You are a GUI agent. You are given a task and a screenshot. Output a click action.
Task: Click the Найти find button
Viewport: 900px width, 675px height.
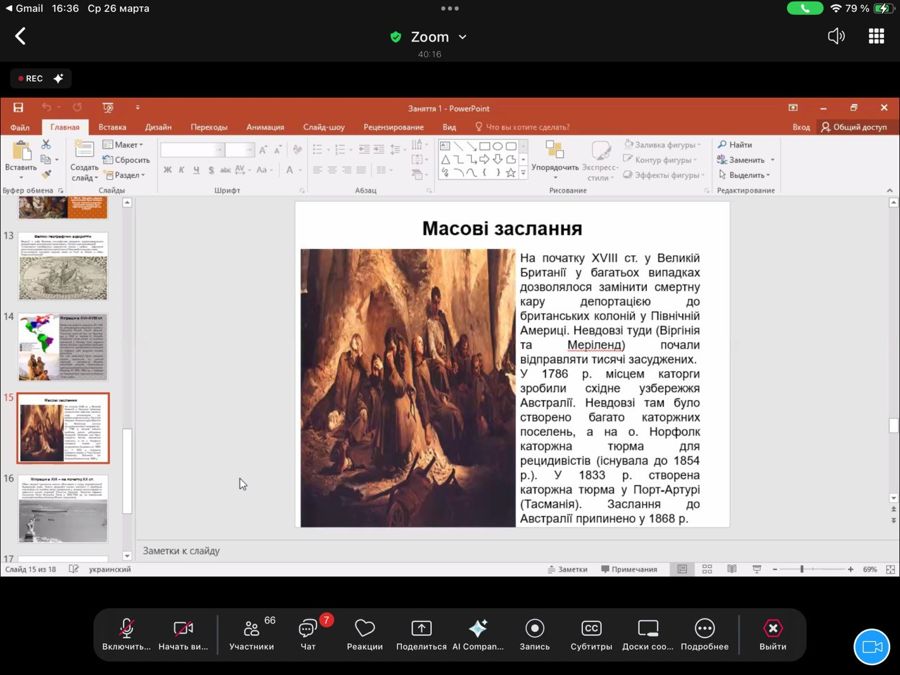tap(735, 145)
